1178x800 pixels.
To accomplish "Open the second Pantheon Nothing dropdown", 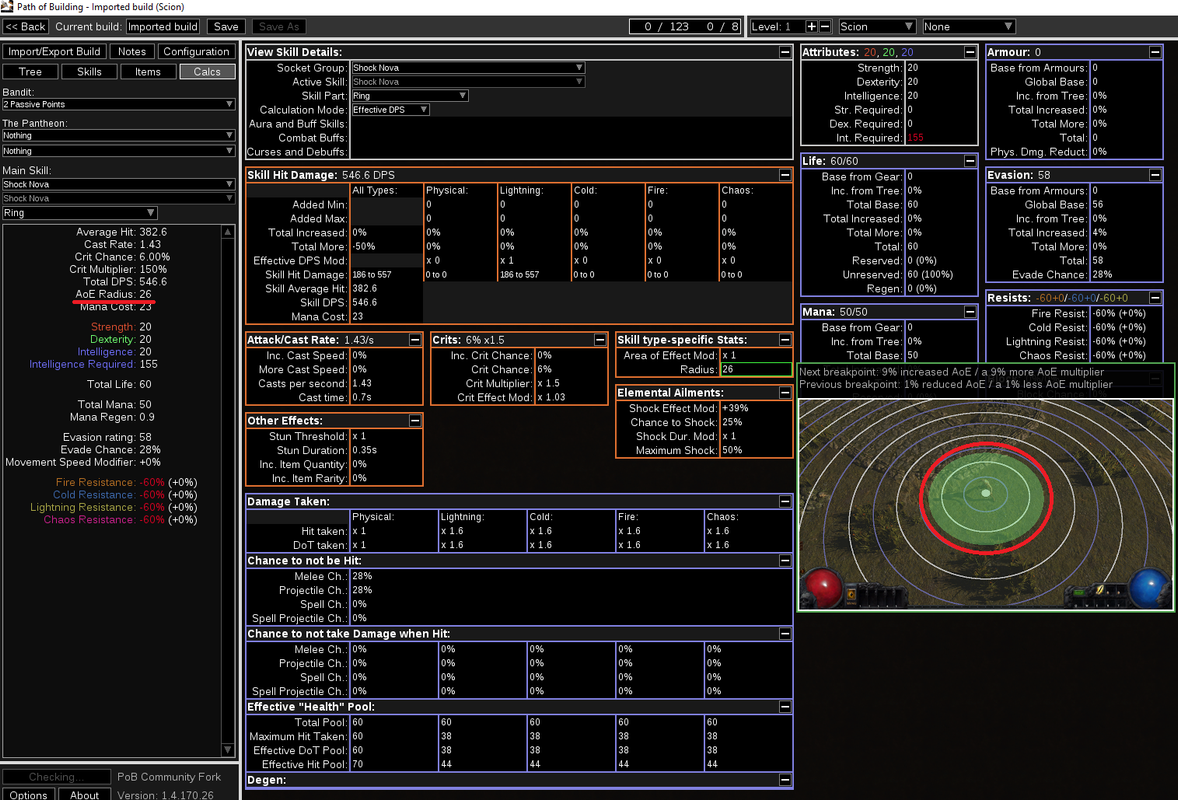I will point(118,151).
